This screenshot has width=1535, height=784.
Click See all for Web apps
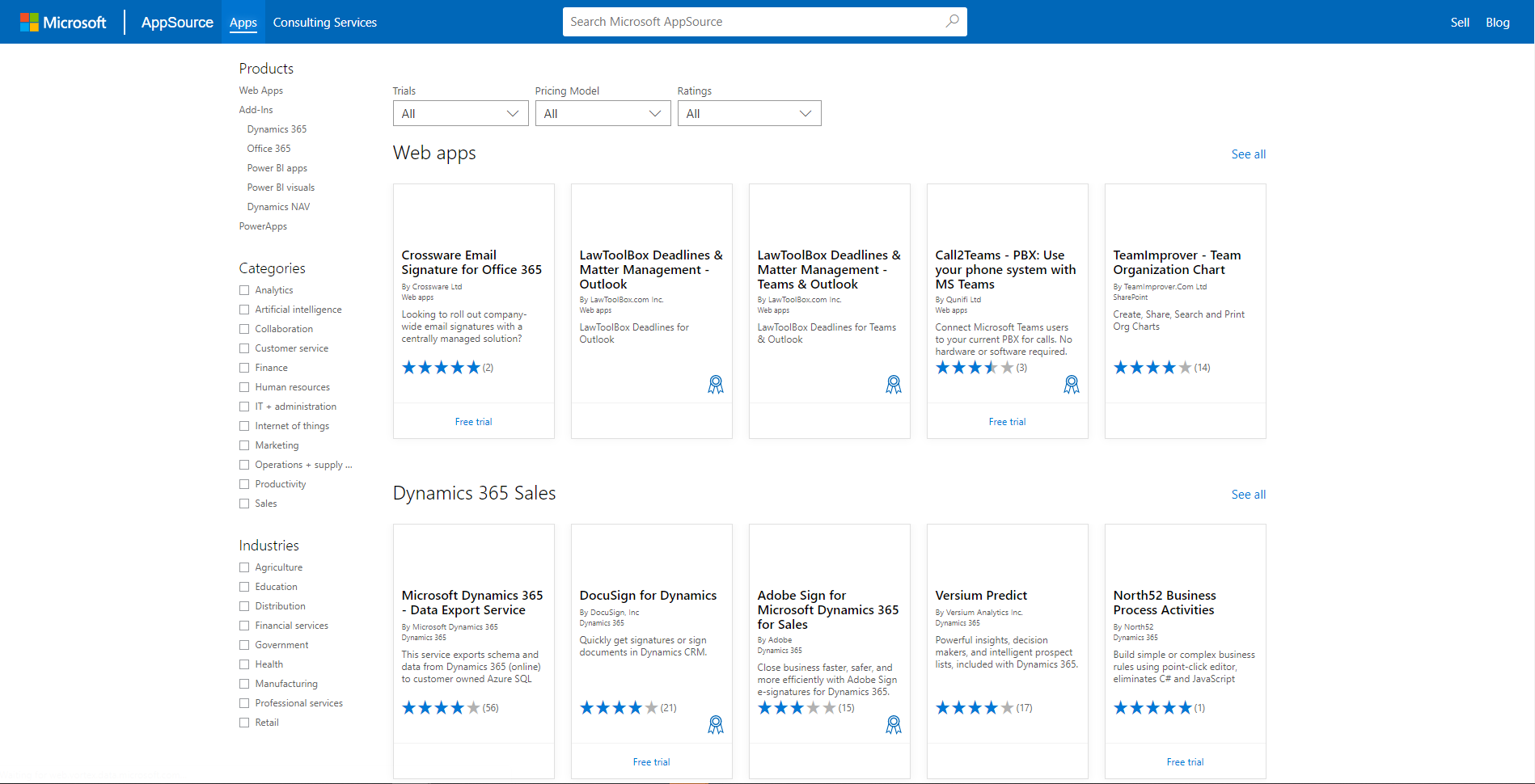point(1249,154)
